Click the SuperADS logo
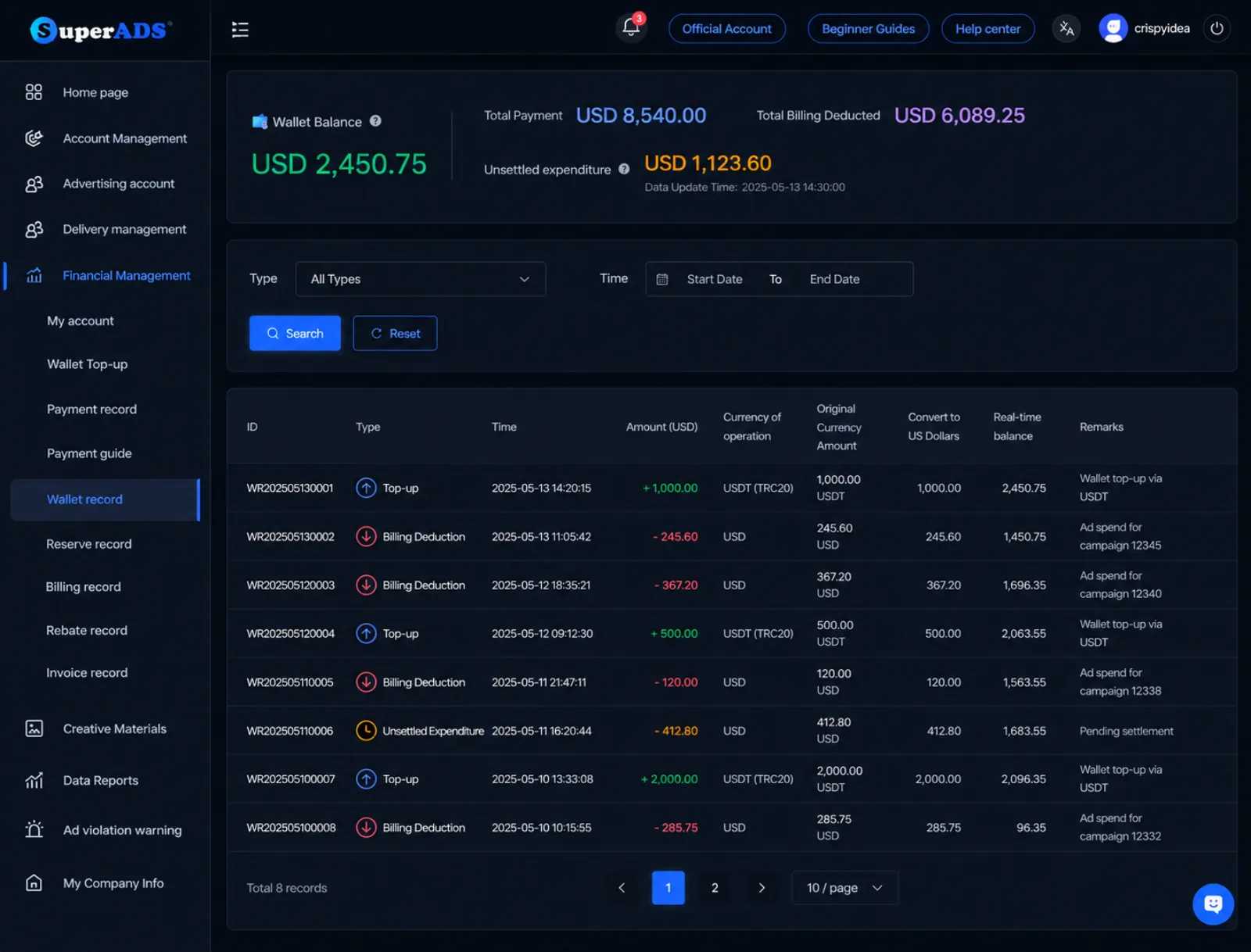 coord(101,30)
